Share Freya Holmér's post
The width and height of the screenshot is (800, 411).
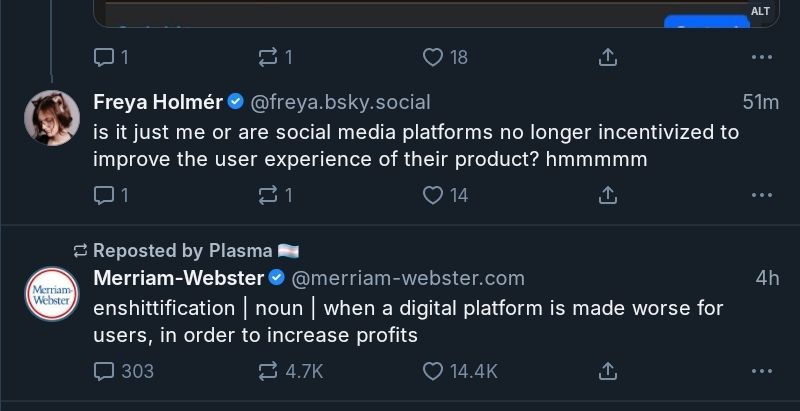pyautogui.click(x=607, y=196)
